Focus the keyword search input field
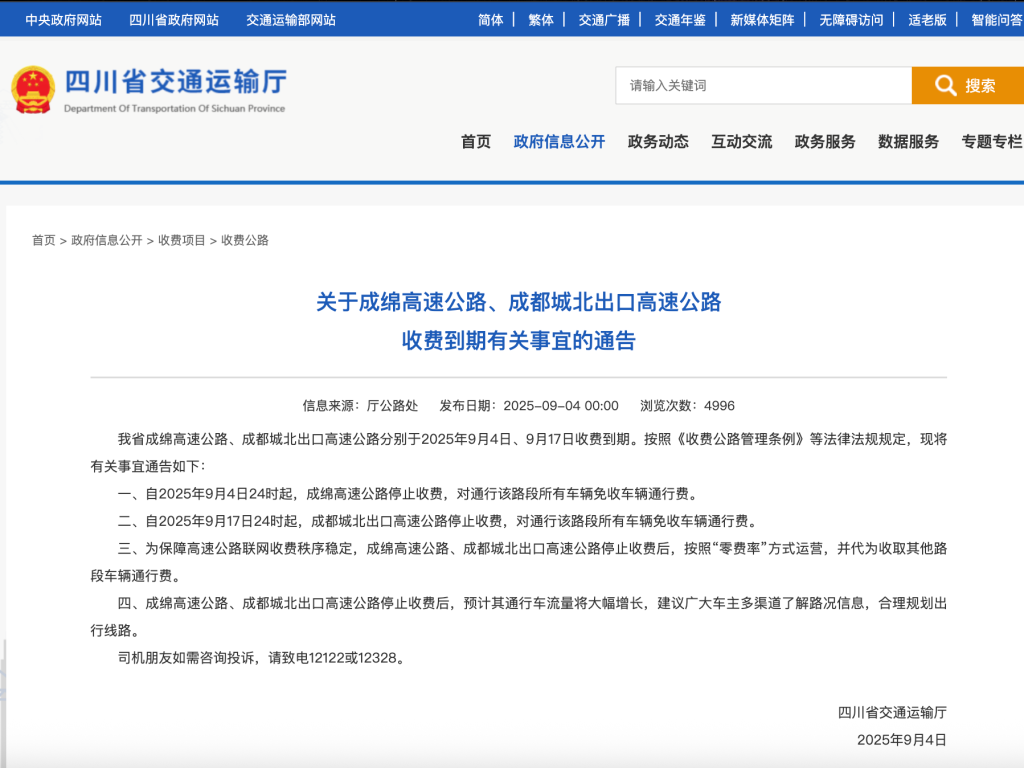 [762, 86]
